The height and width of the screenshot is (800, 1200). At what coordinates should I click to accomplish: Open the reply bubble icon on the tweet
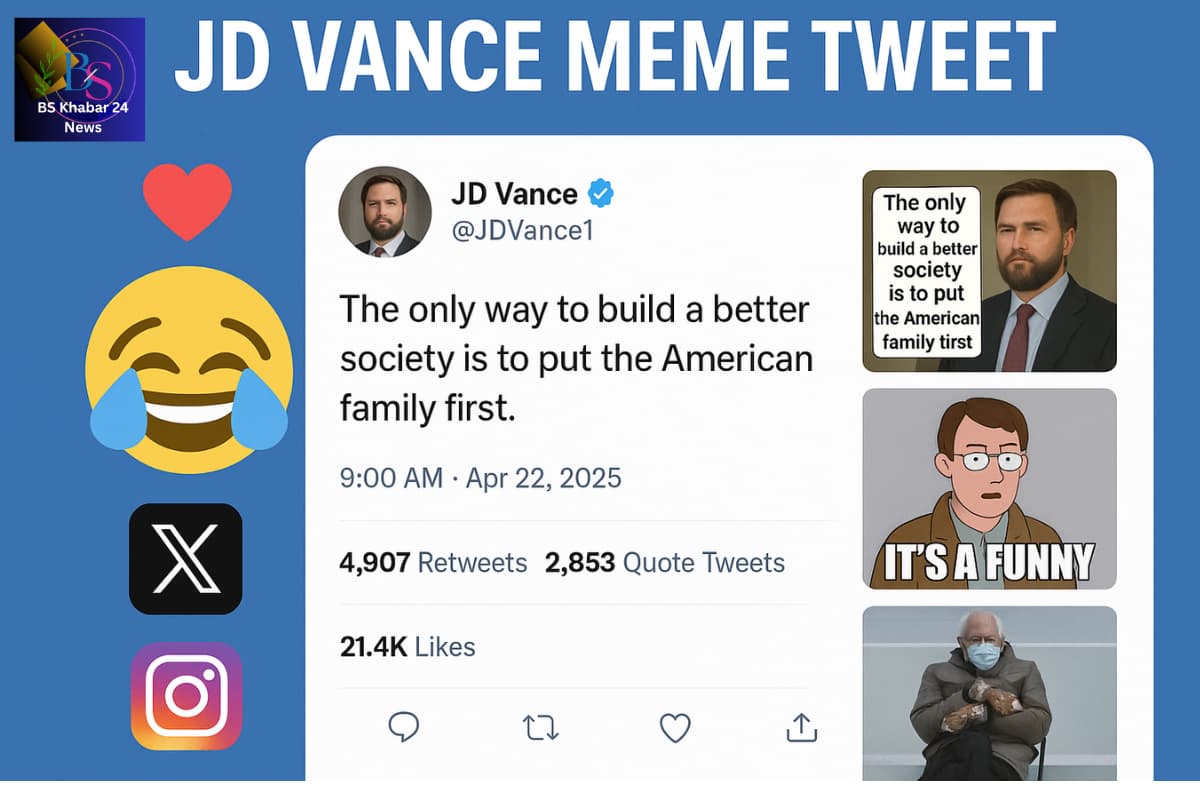pyautogui.click(x=404, y=727)
